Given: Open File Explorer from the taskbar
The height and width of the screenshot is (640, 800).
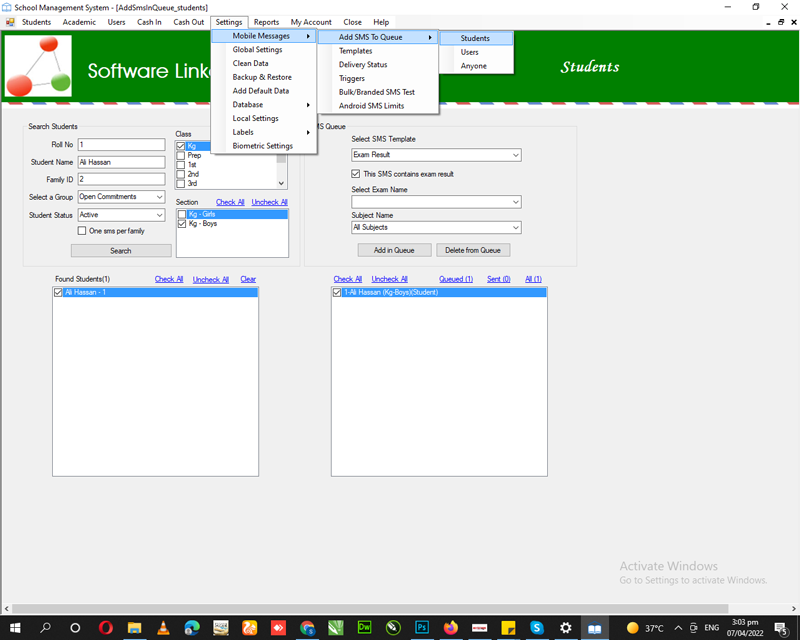Looking at the screenshot, I should pyautogui.click(x=134, y=628).
